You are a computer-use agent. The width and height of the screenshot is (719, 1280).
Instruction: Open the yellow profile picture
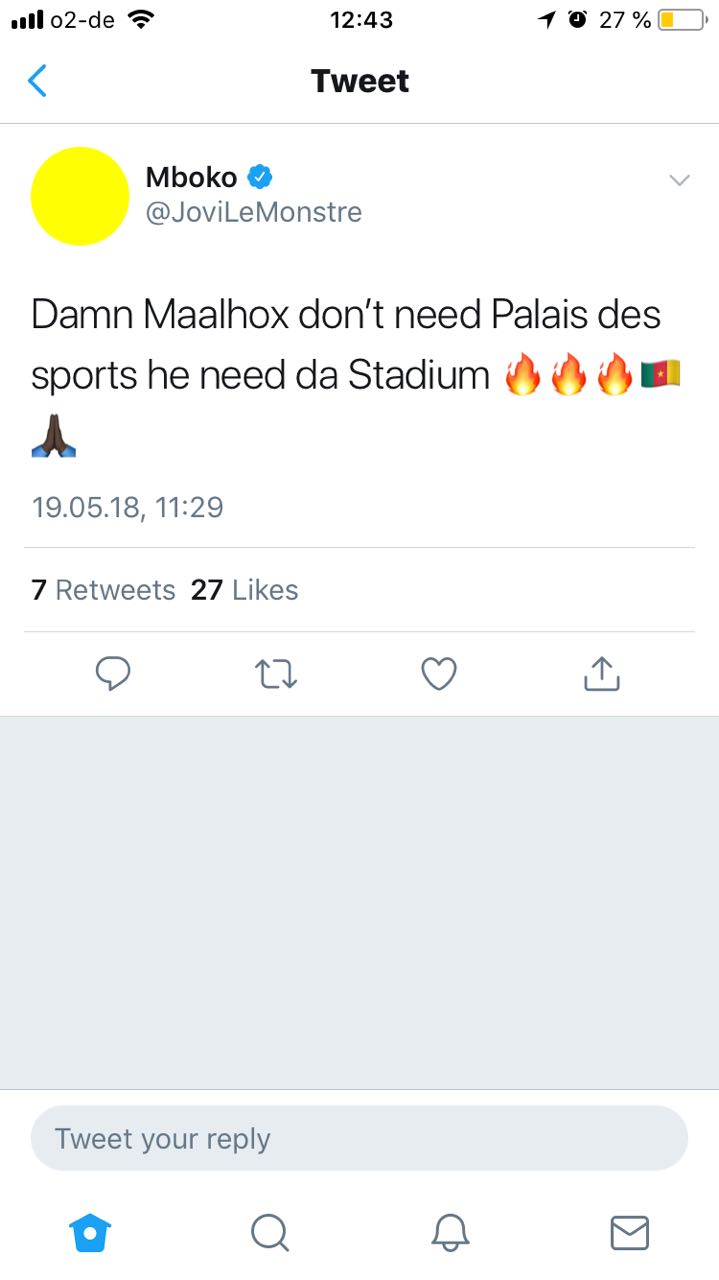click(80, 196)
